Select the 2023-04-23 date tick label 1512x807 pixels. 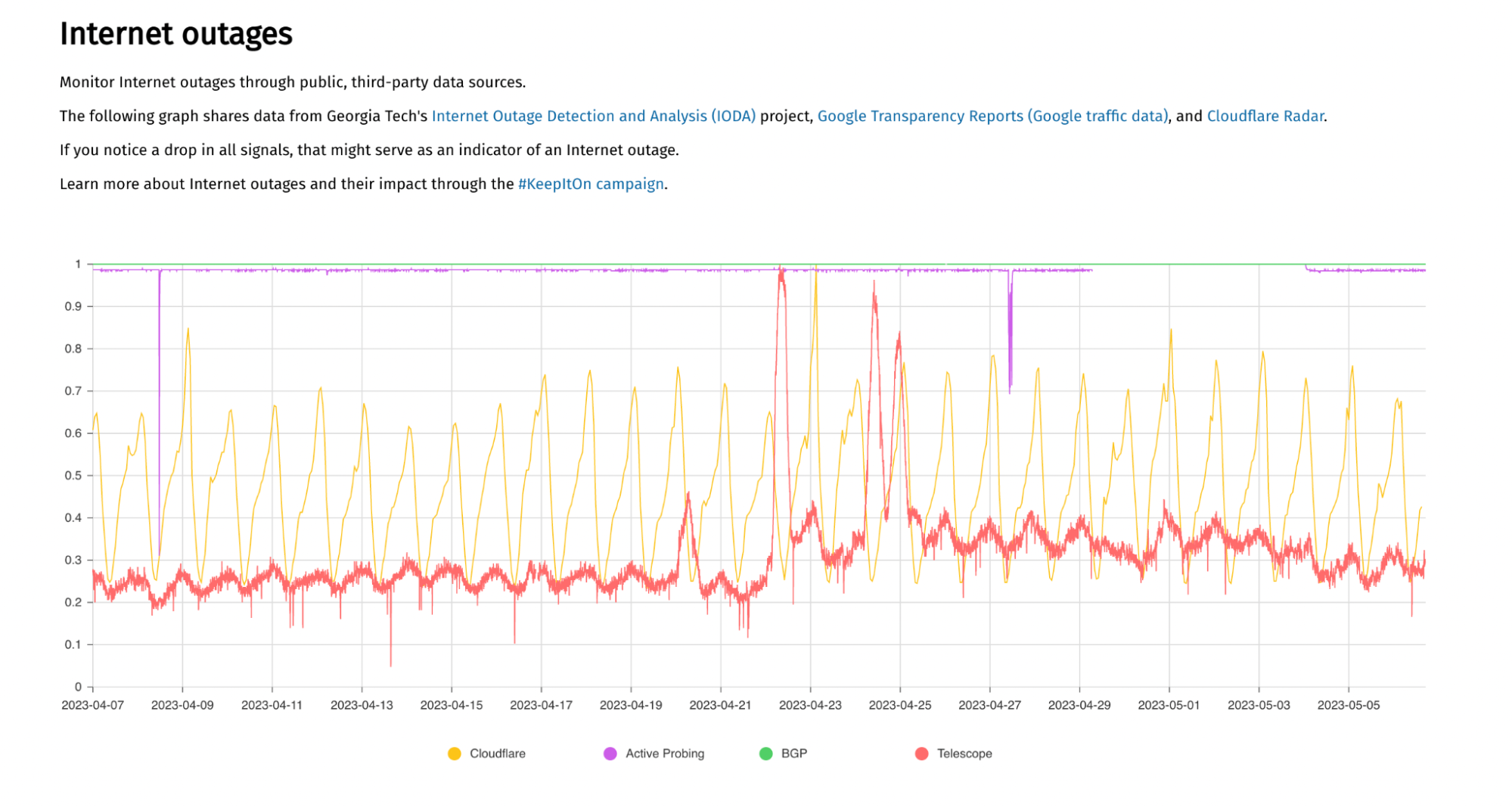[810, 705]
